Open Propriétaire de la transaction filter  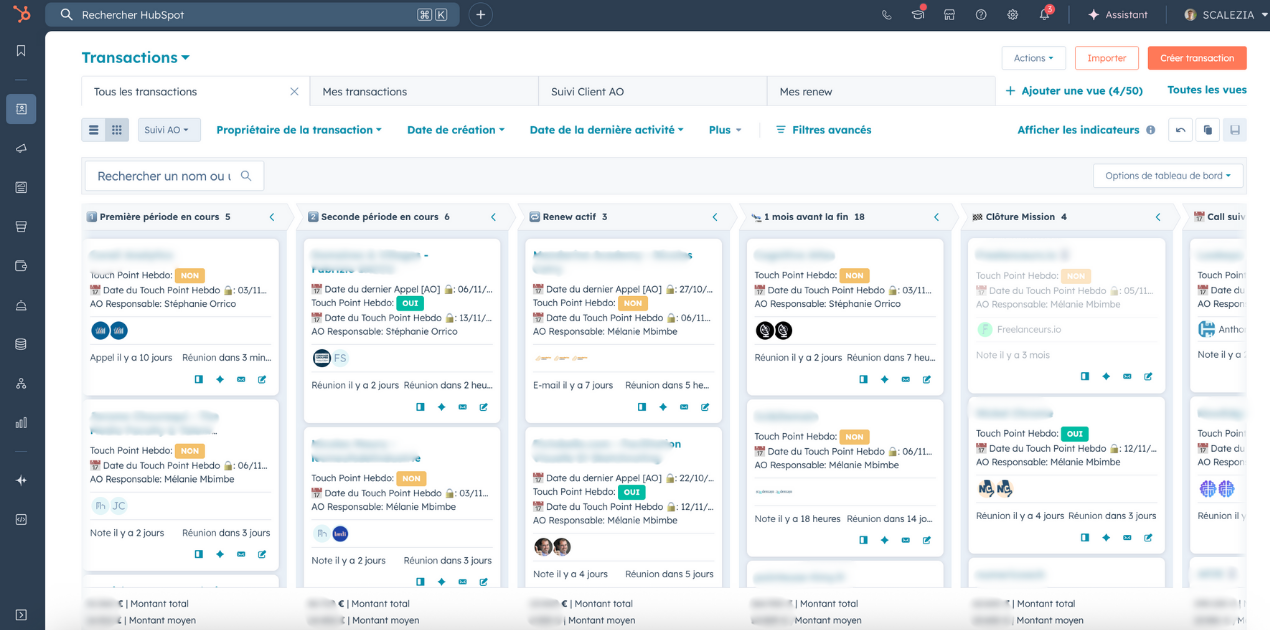pos(299,130)
